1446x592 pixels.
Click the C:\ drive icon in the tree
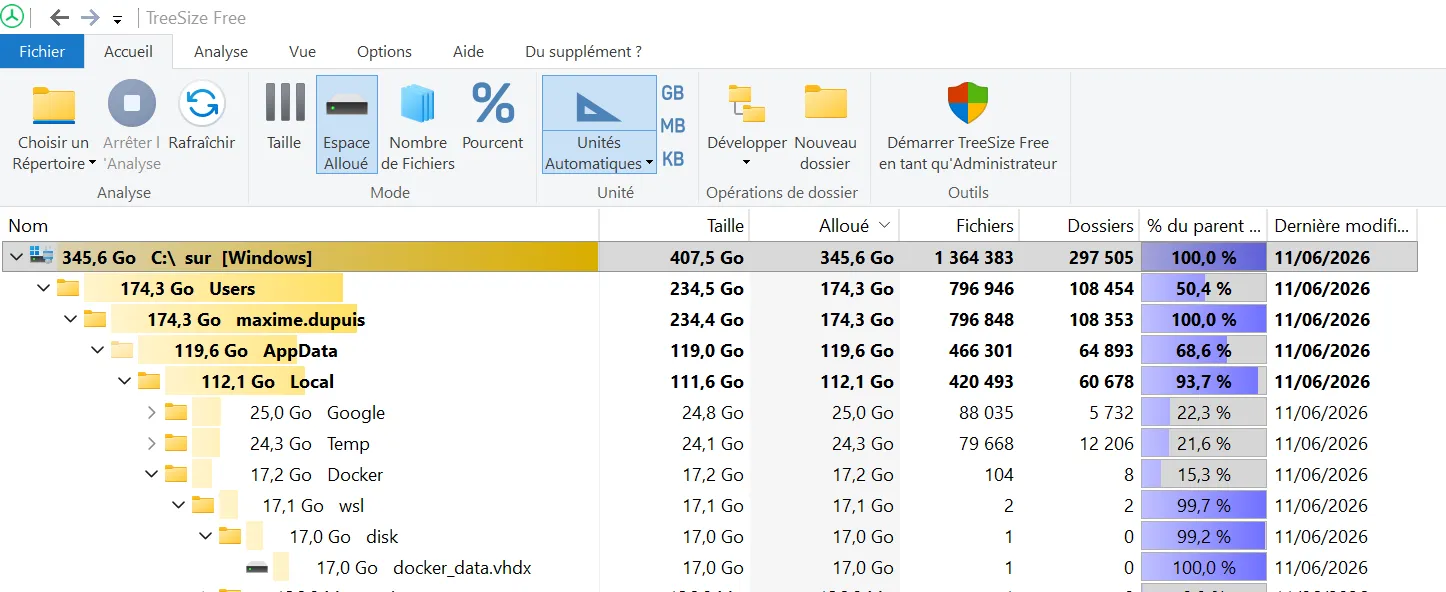coord(42,256)
